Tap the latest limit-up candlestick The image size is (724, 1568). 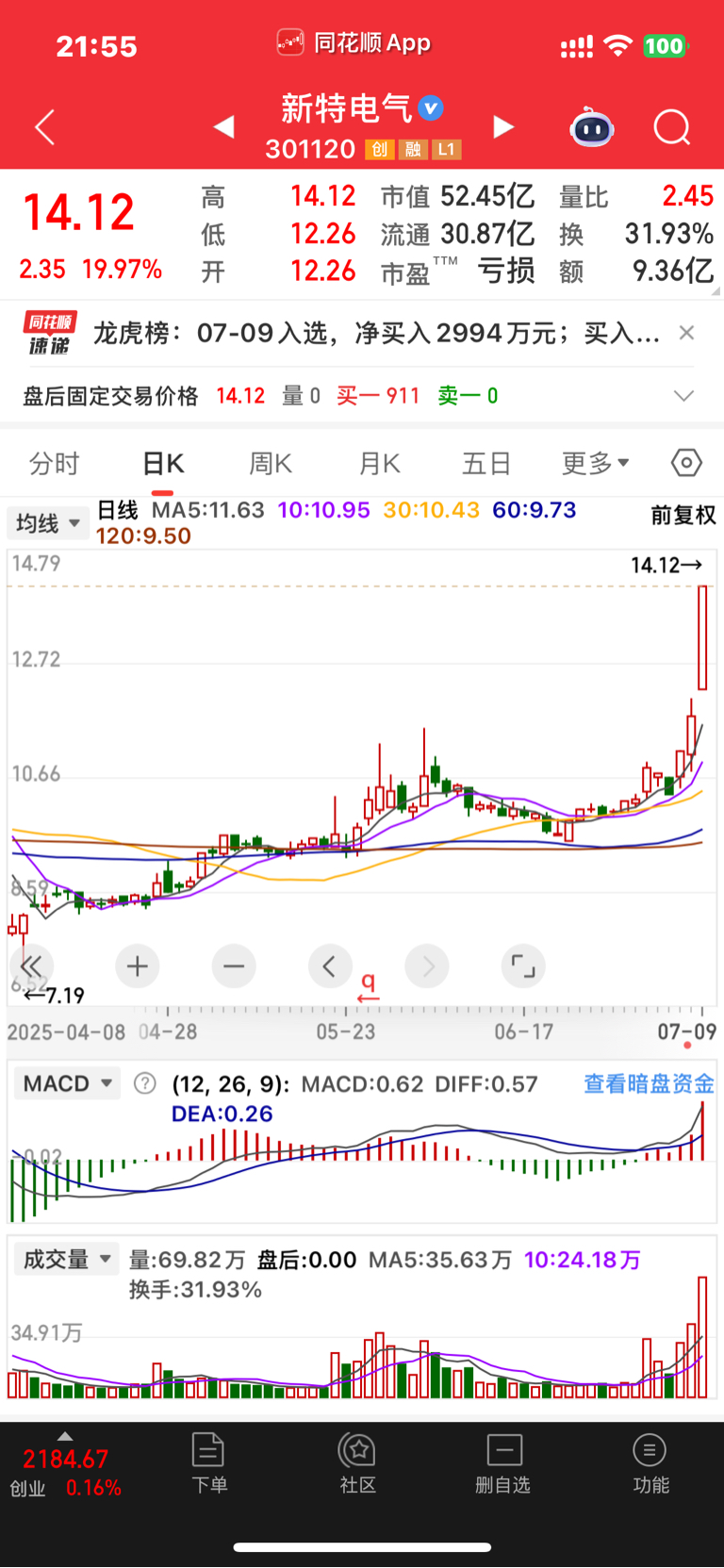click(x=702, y=637)
